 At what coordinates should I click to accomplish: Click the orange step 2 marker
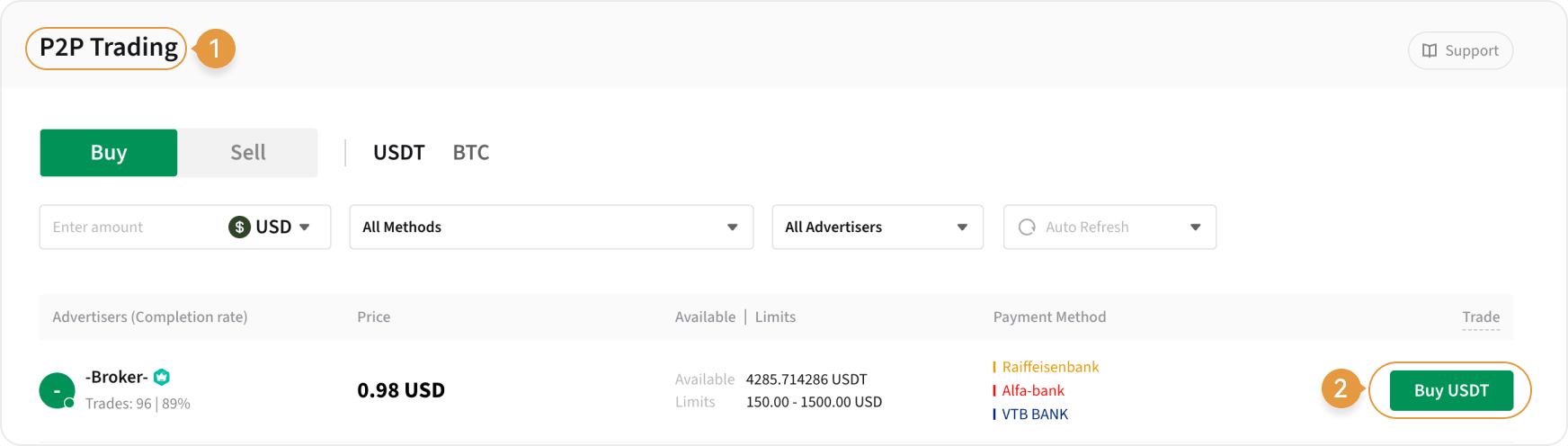pyautogui.click(x=1341, y=389)
